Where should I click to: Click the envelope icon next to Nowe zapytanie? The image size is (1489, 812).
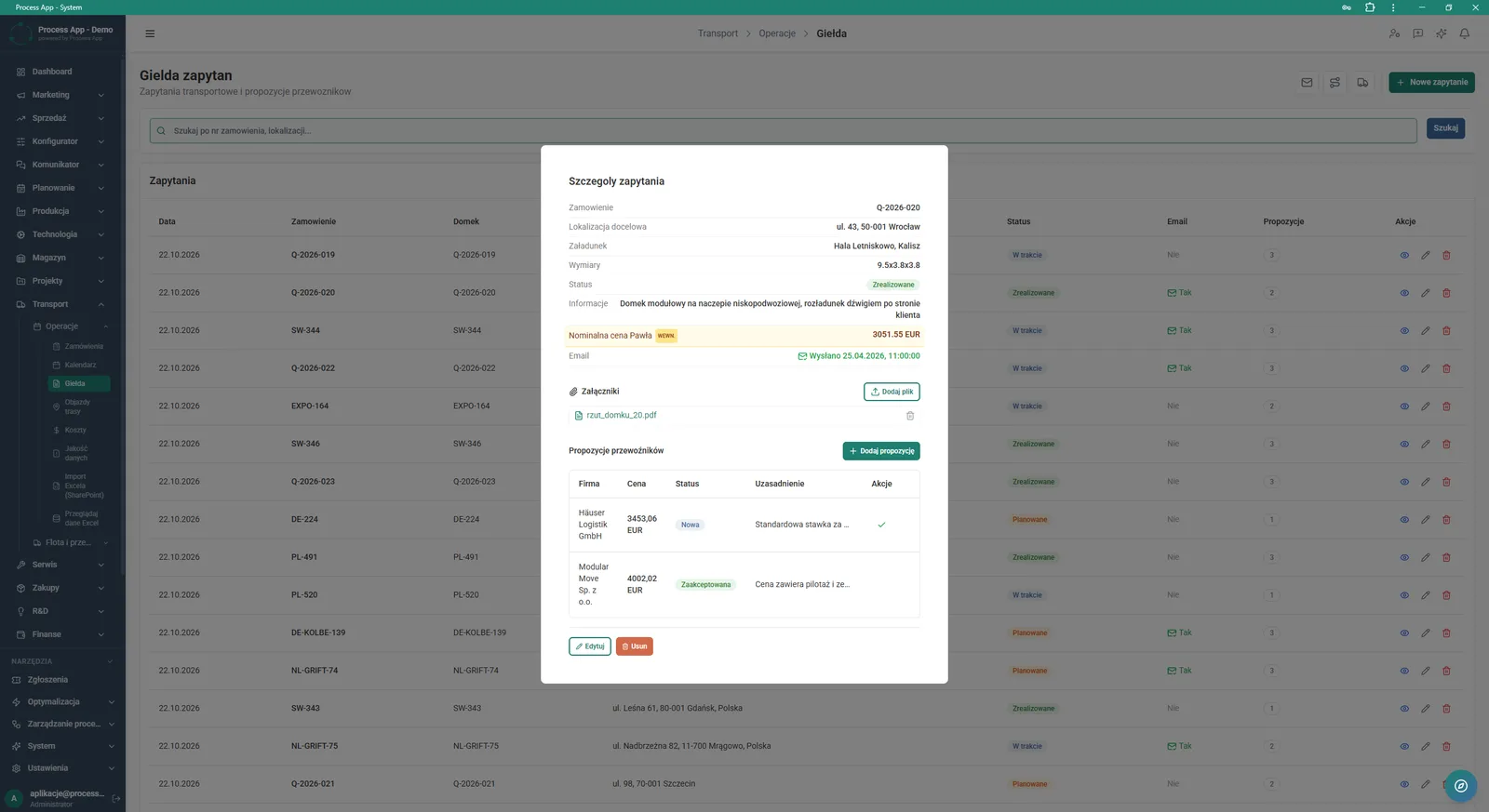(1307, 82)
